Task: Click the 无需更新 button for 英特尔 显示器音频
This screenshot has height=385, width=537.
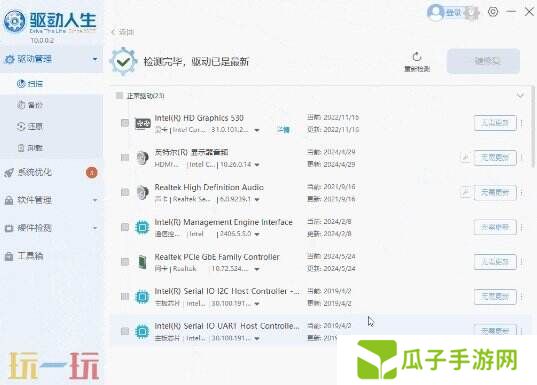Action: (x=495, y=158)
